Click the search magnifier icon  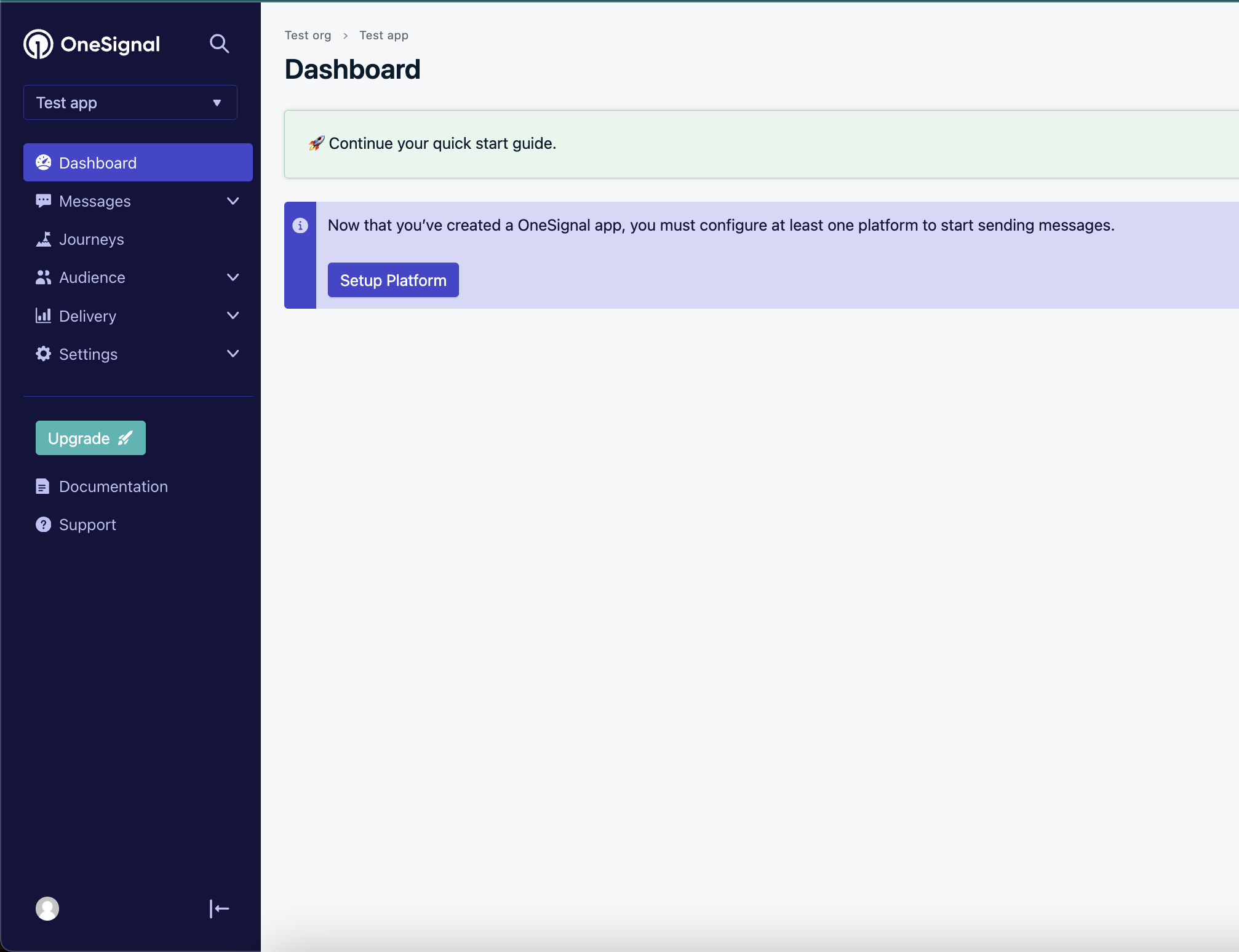point(219,44)
